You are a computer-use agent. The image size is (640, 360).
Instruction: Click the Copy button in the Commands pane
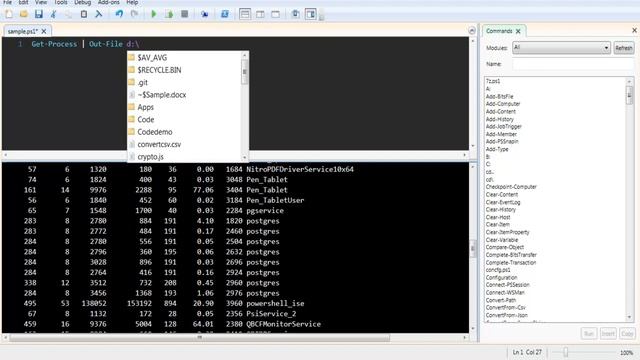pyautogui.click(x=627, y=333)
